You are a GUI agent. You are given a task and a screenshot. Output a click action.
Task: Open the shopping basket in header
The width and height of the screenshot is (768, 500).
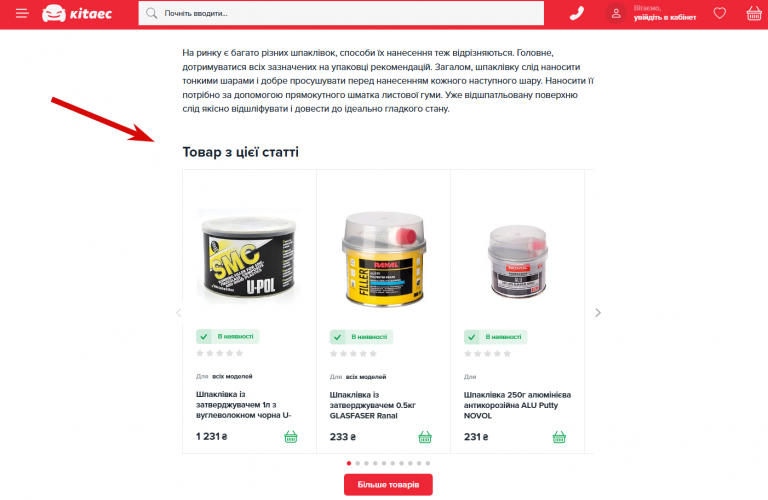click(754, 13)
